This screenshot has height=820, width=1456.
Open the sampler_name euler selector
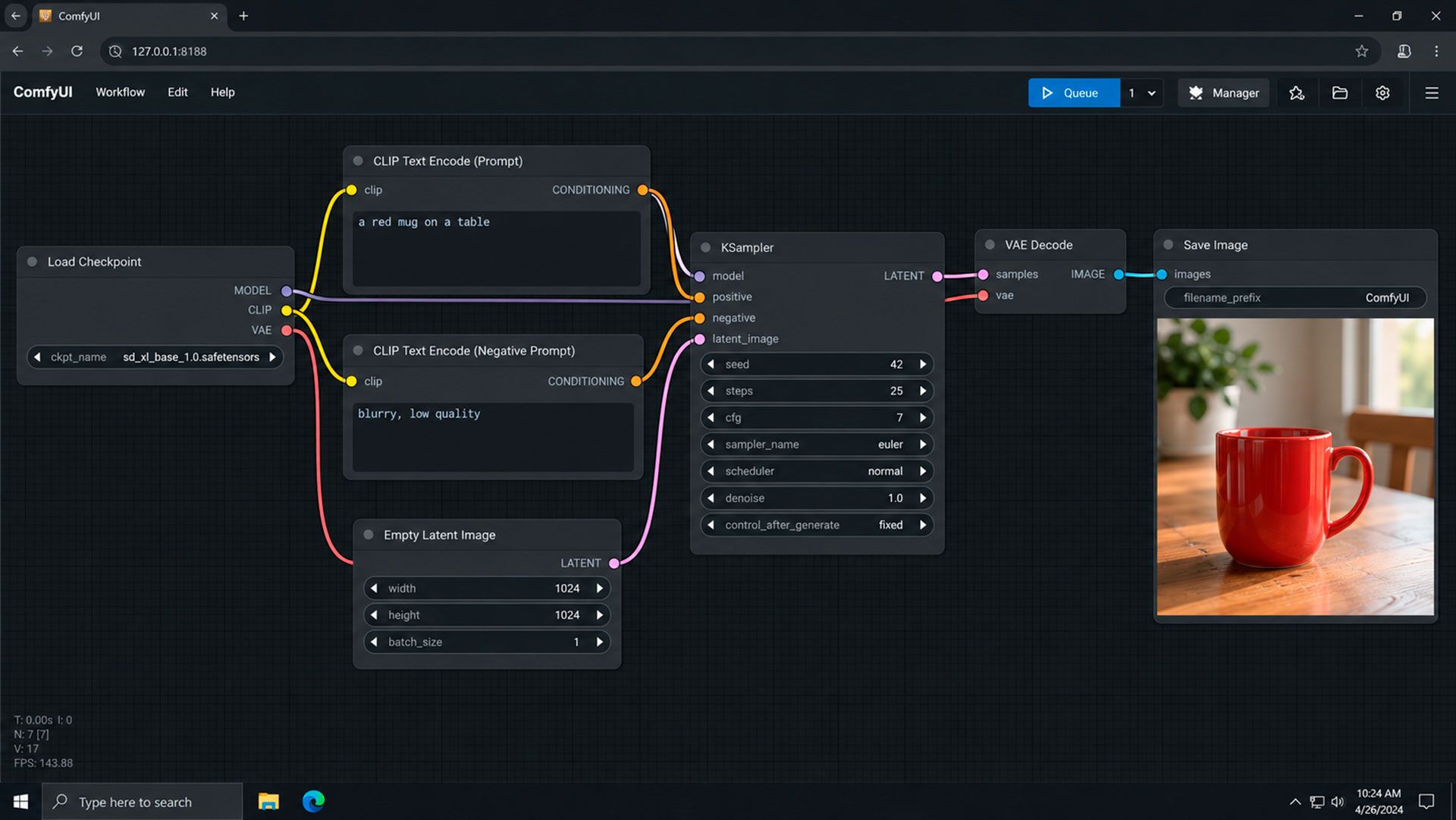(x=817, y=445)
